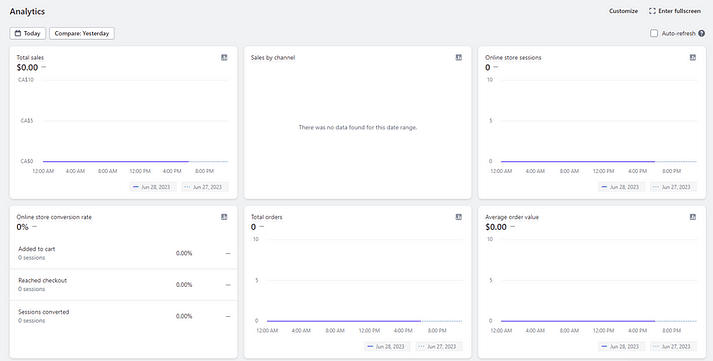Image resolution: width=713 pixels, height=361 pixels.
Task: Click the Auto-refresh help question mark icon
Action: (x=702, y=33)
